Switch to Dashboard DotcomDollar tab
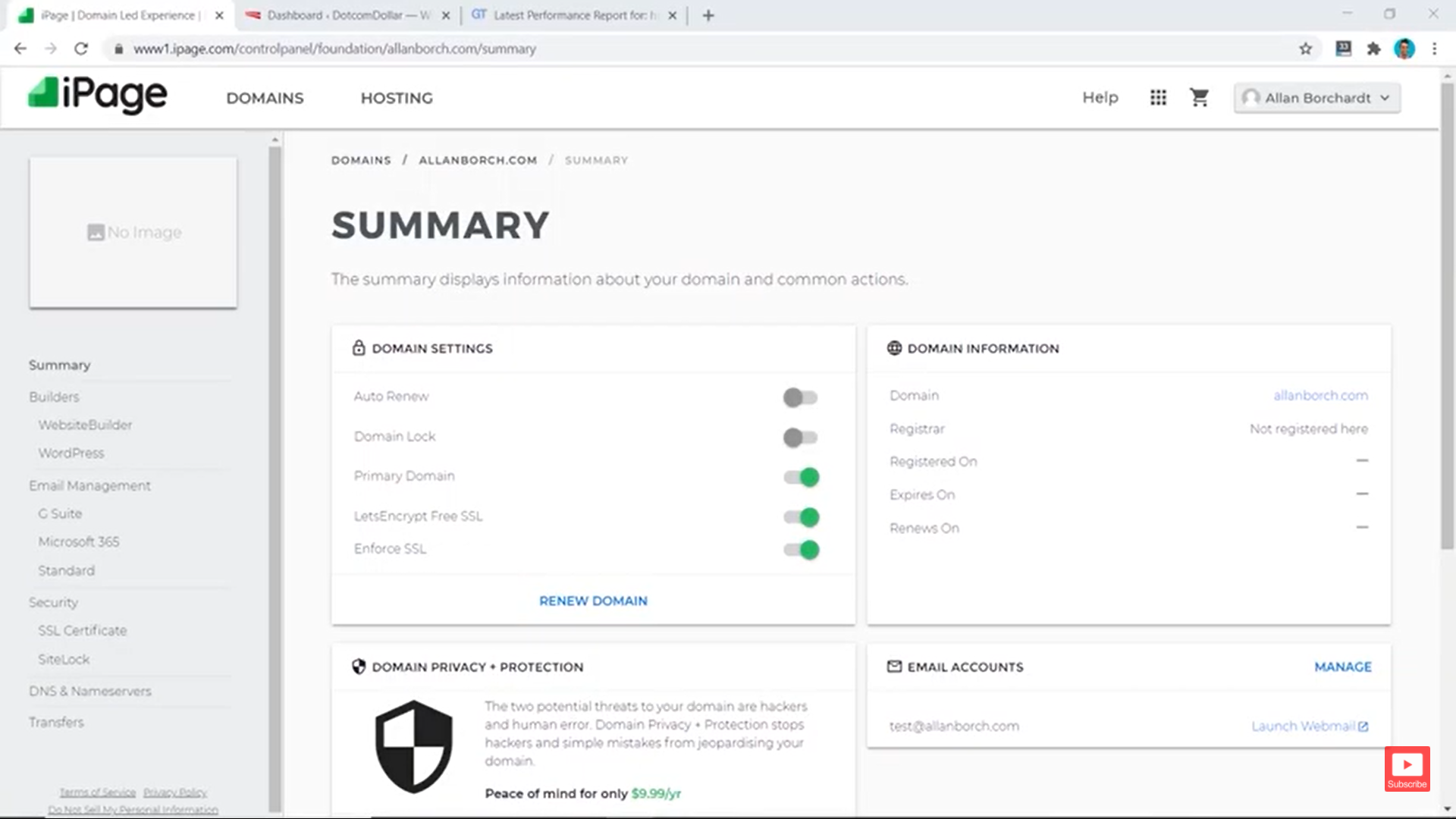Image resolution: width=1456 pixels, height=819 pixels. coord(348,15)
